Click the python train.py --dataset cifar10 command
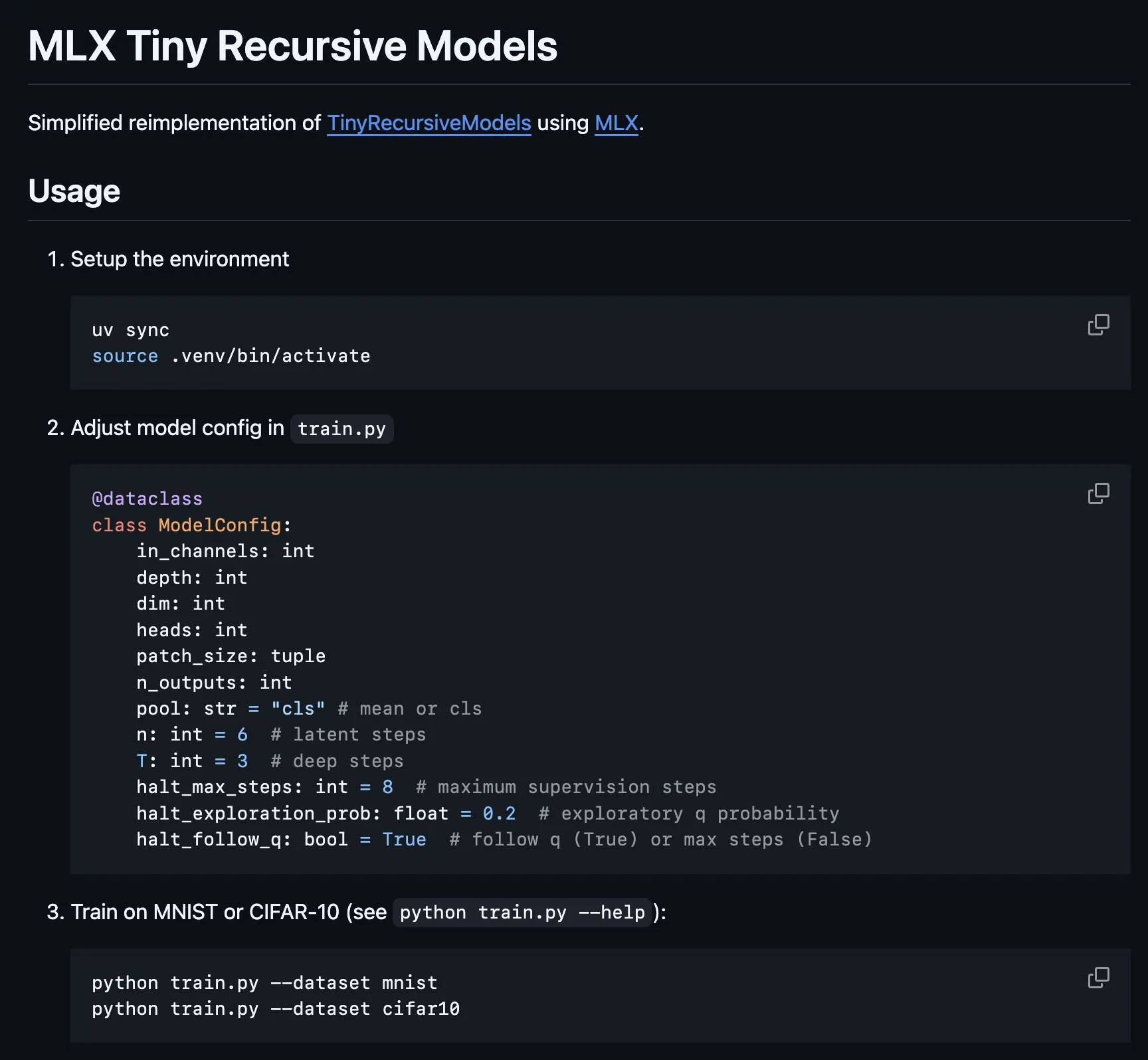This screenshot has width=1148, height=1060. (275, 1008)
